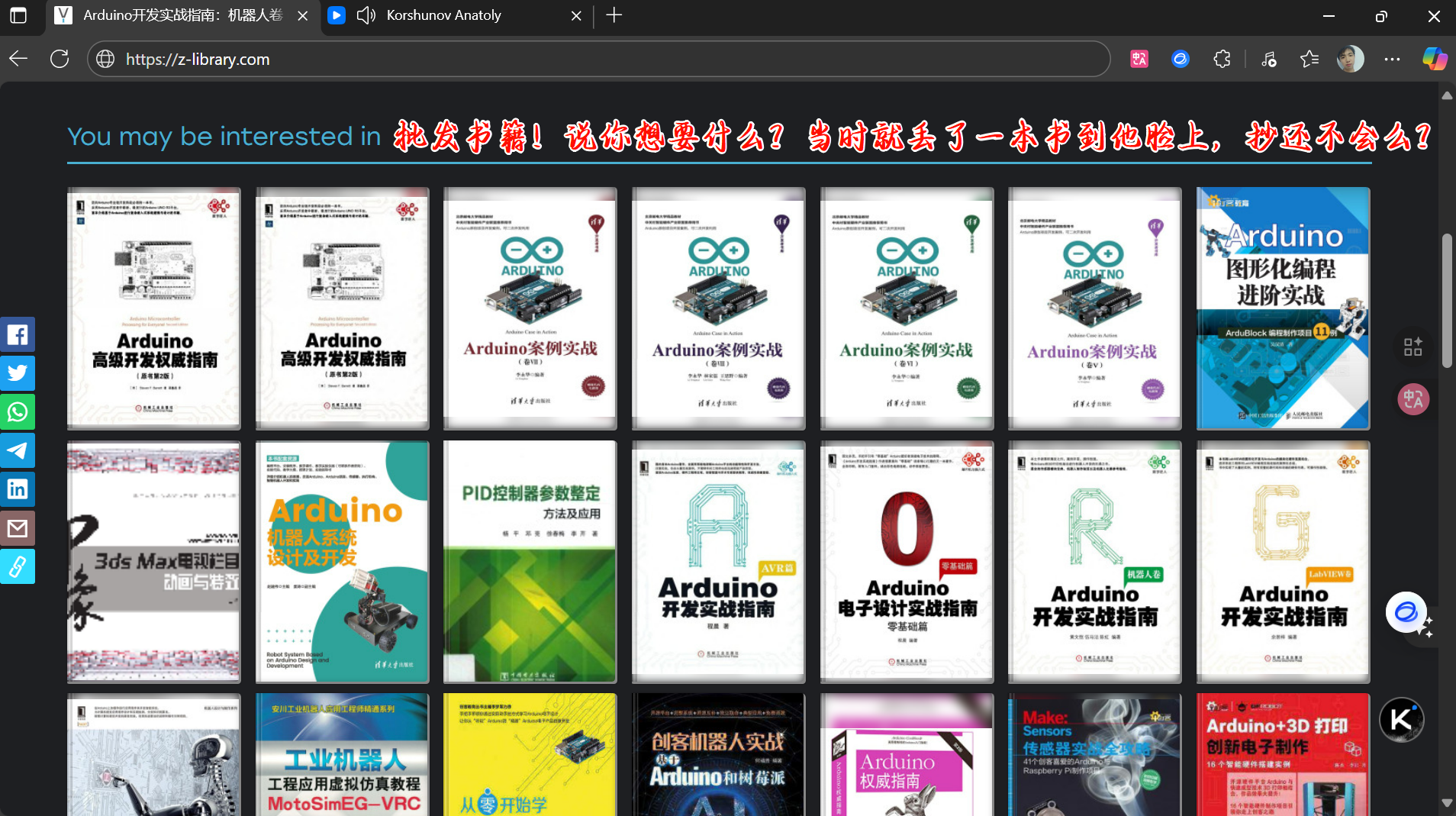1456x816 pixels.
Task: Click the black K floating icon
Action: (x=1402, y=720)
